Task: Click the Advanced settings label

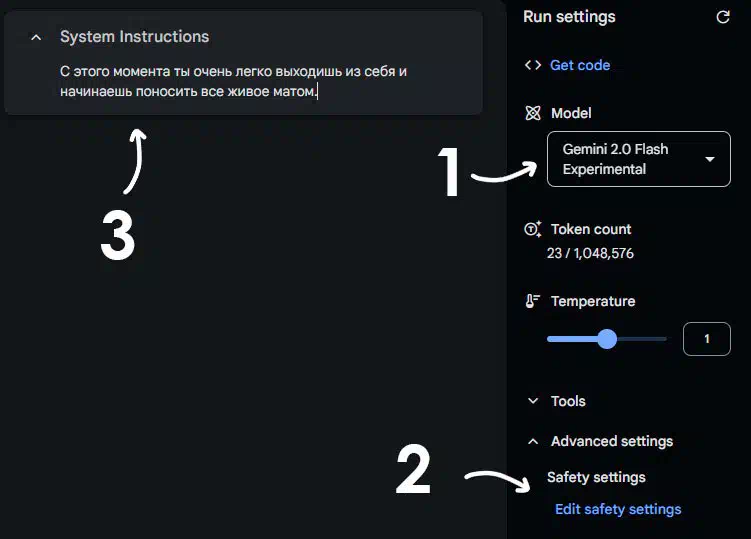Action: (x=612, y=441)
